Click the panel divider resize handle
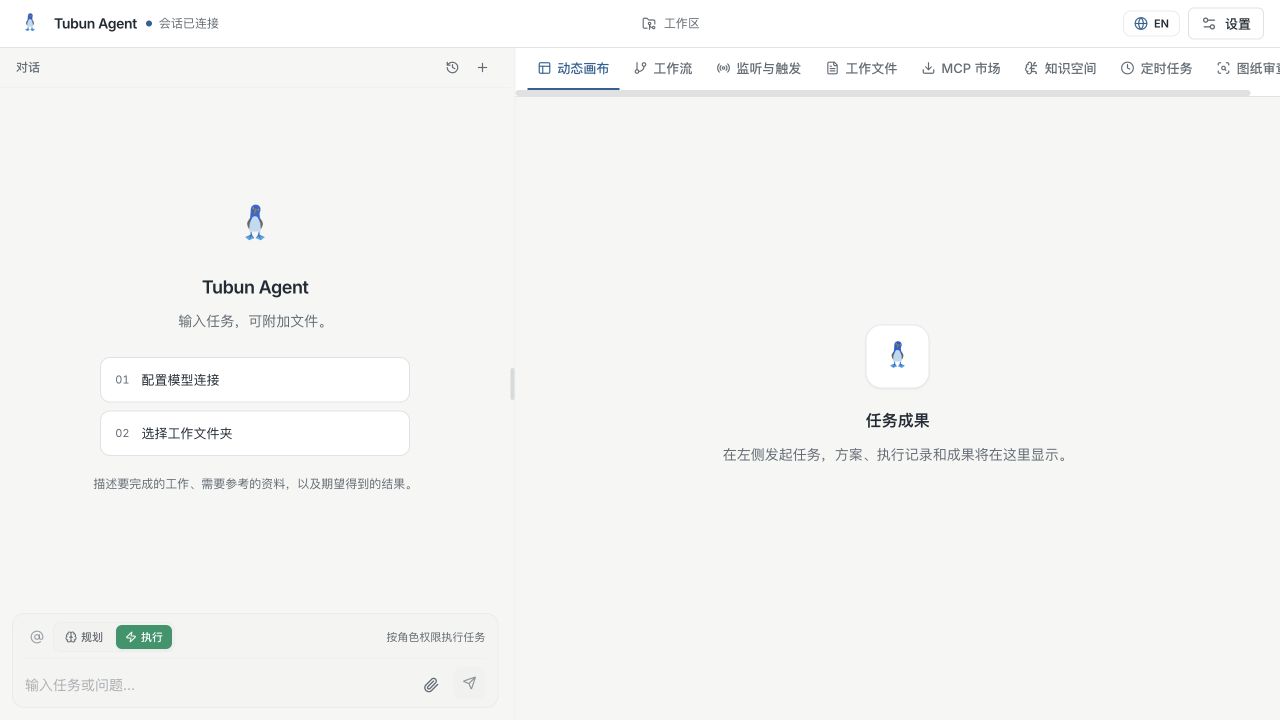The height and width of the screenshot is (720, 1280). pos(513,384)
